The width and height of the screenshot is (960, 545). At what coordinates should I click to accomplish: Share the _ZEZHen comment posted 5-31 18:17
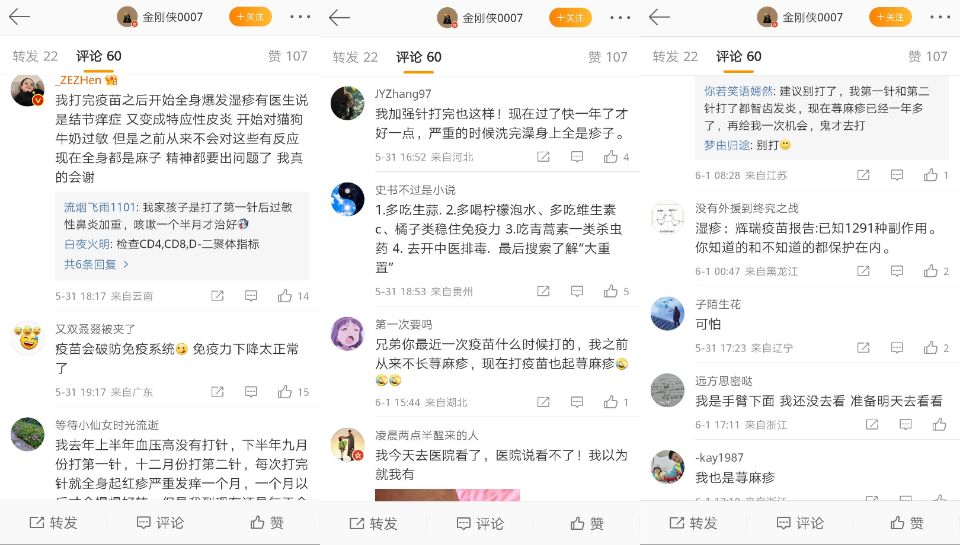(x=217, y=296)
